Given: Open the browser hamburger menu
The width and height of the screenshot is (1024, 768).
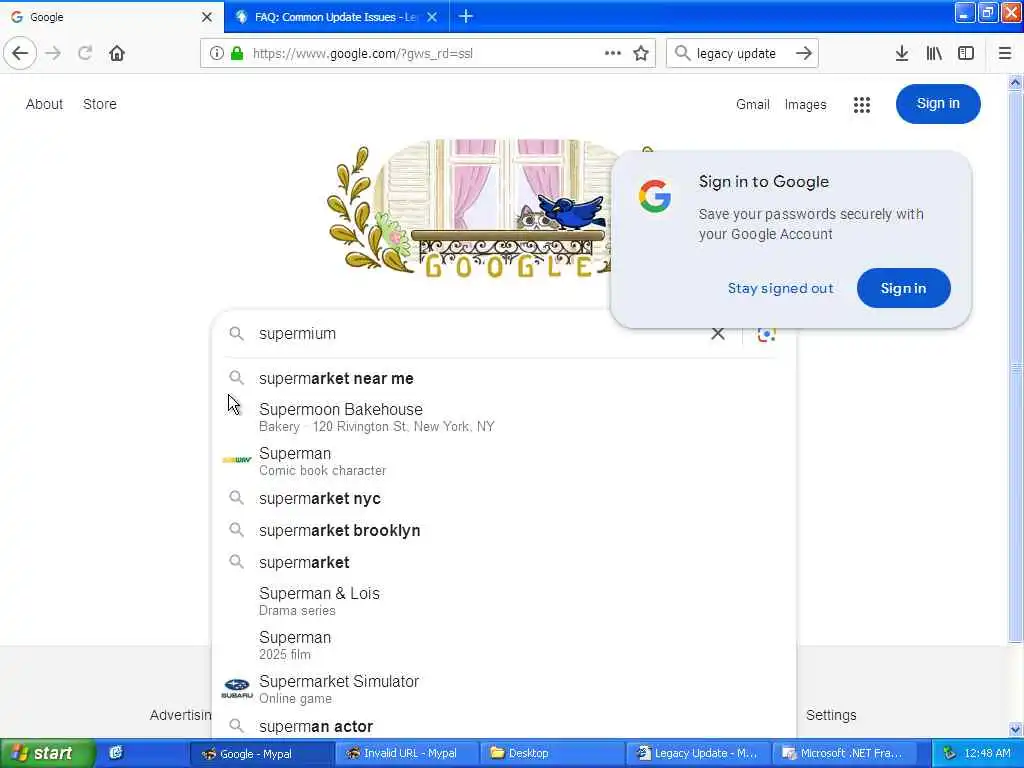Looking at the screenshot, I should coord(1005,54).
